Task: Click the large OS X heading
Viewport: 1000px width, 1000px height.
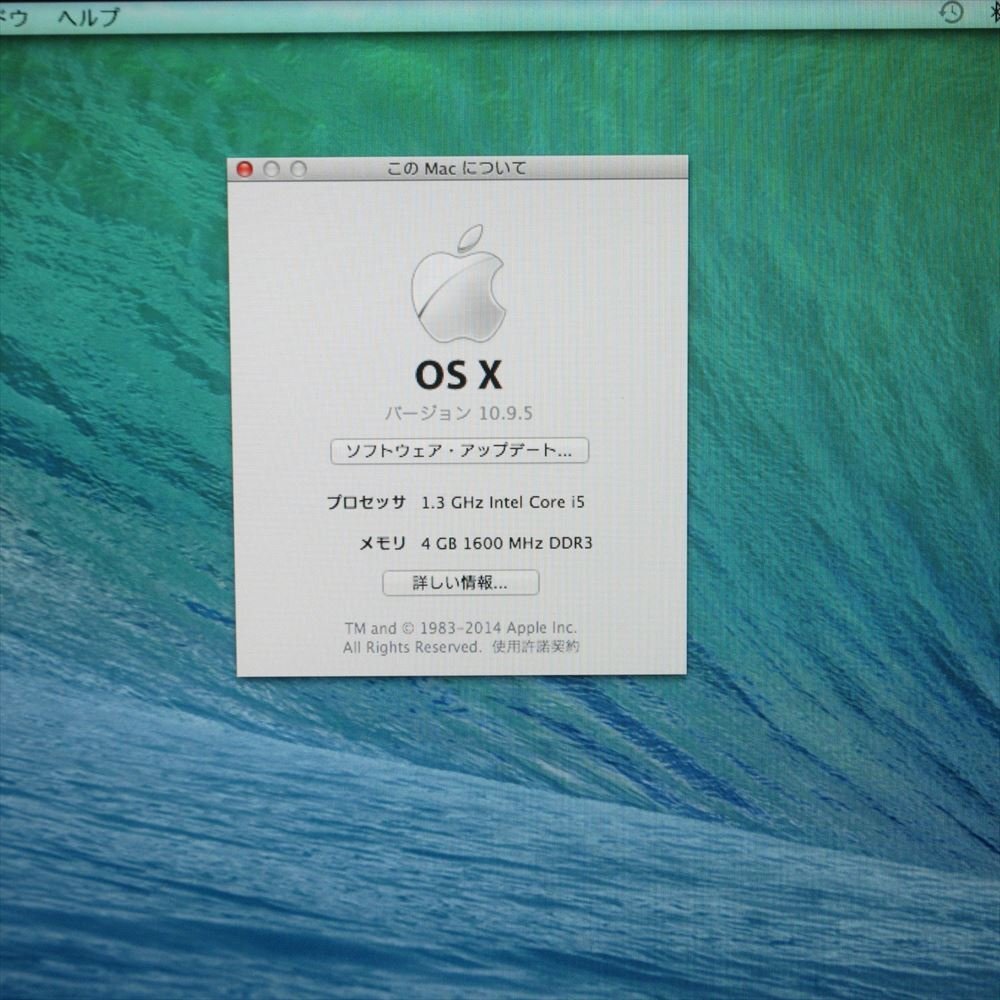Action: click(x=458, y=375)
